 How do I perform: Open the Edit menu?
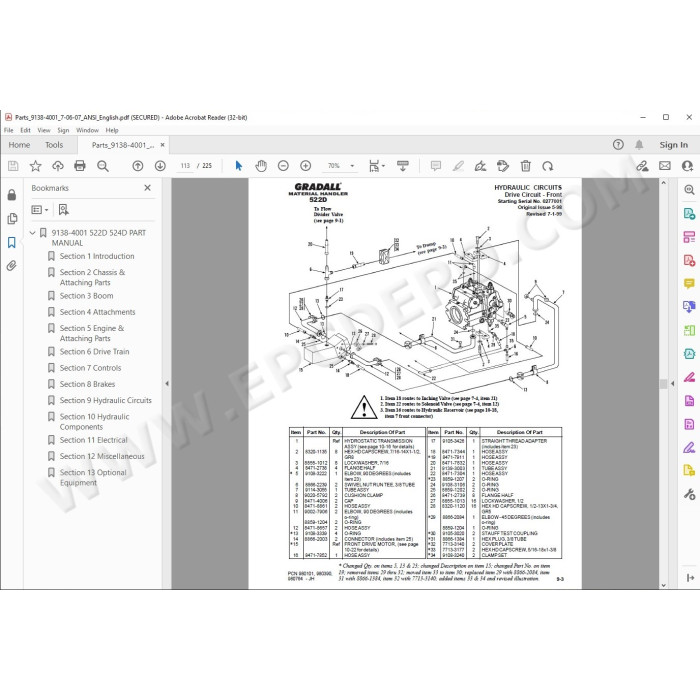click(x=25, y=130)
